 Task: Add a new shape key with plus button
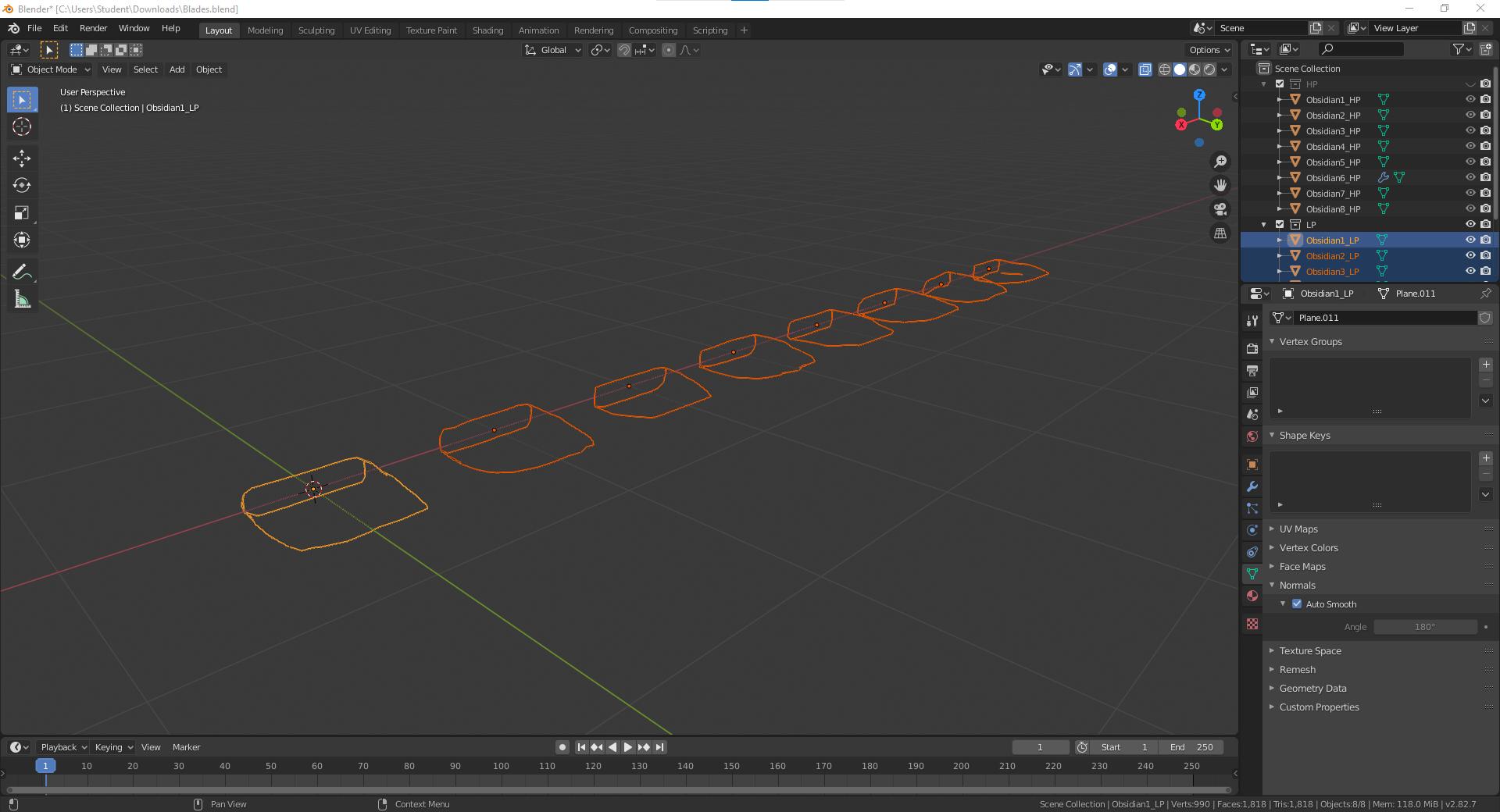coord(1486,458)
